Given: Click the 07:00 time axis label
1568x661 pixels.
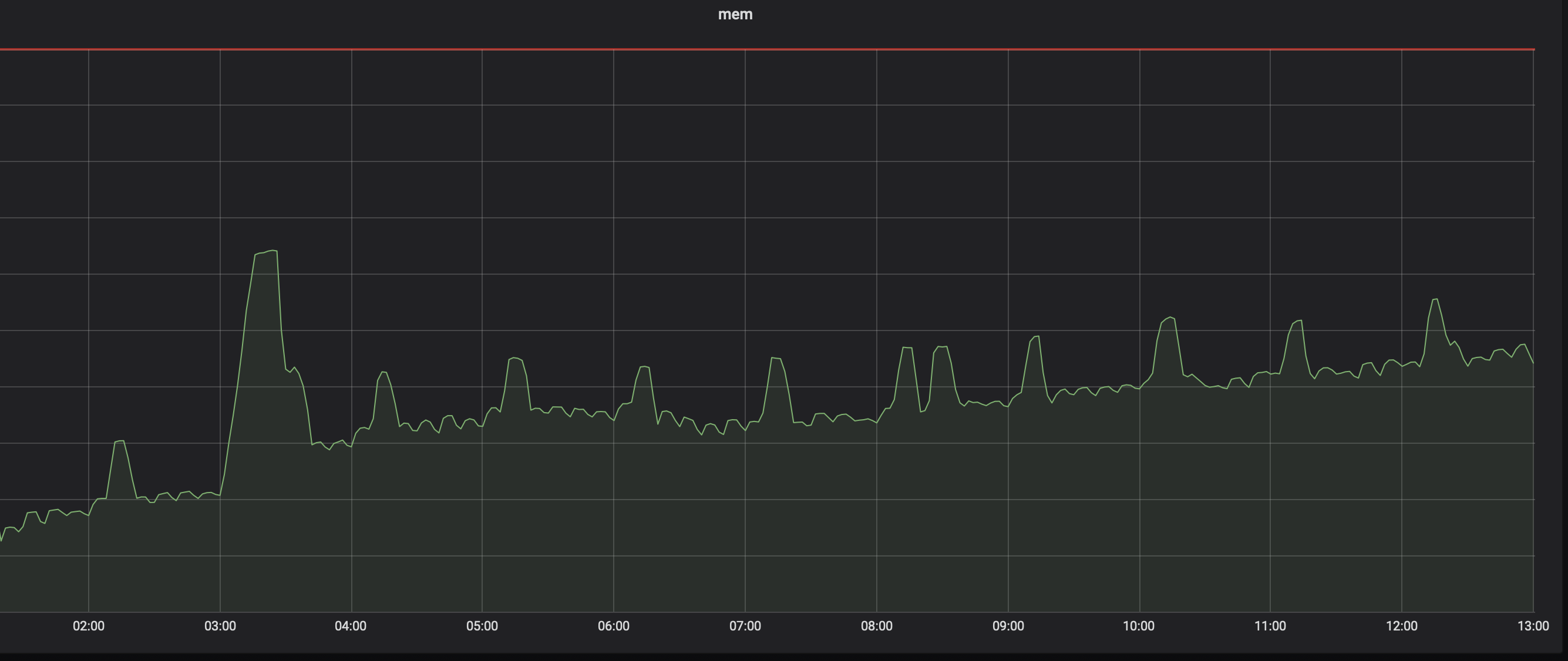Looking at the screenshot, I should point(745,626).
